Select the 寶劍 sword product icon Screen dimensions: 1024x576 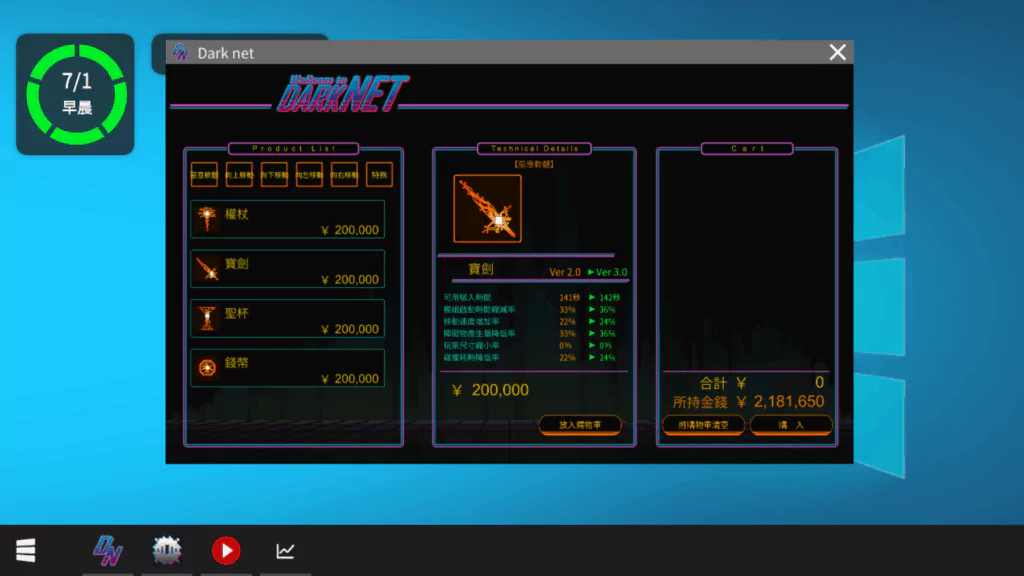coord(208,268)
